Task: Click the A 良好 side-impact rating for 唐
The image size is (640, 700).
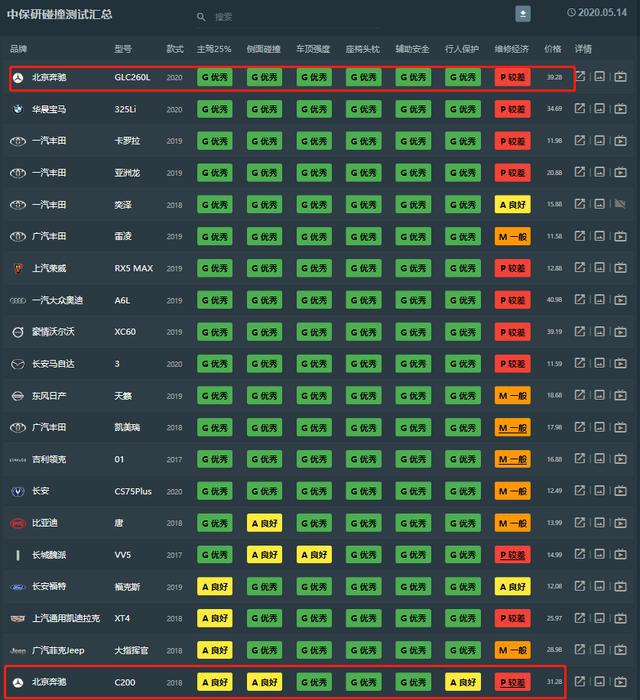Action: pyautogui.click(x=264, y=523)
